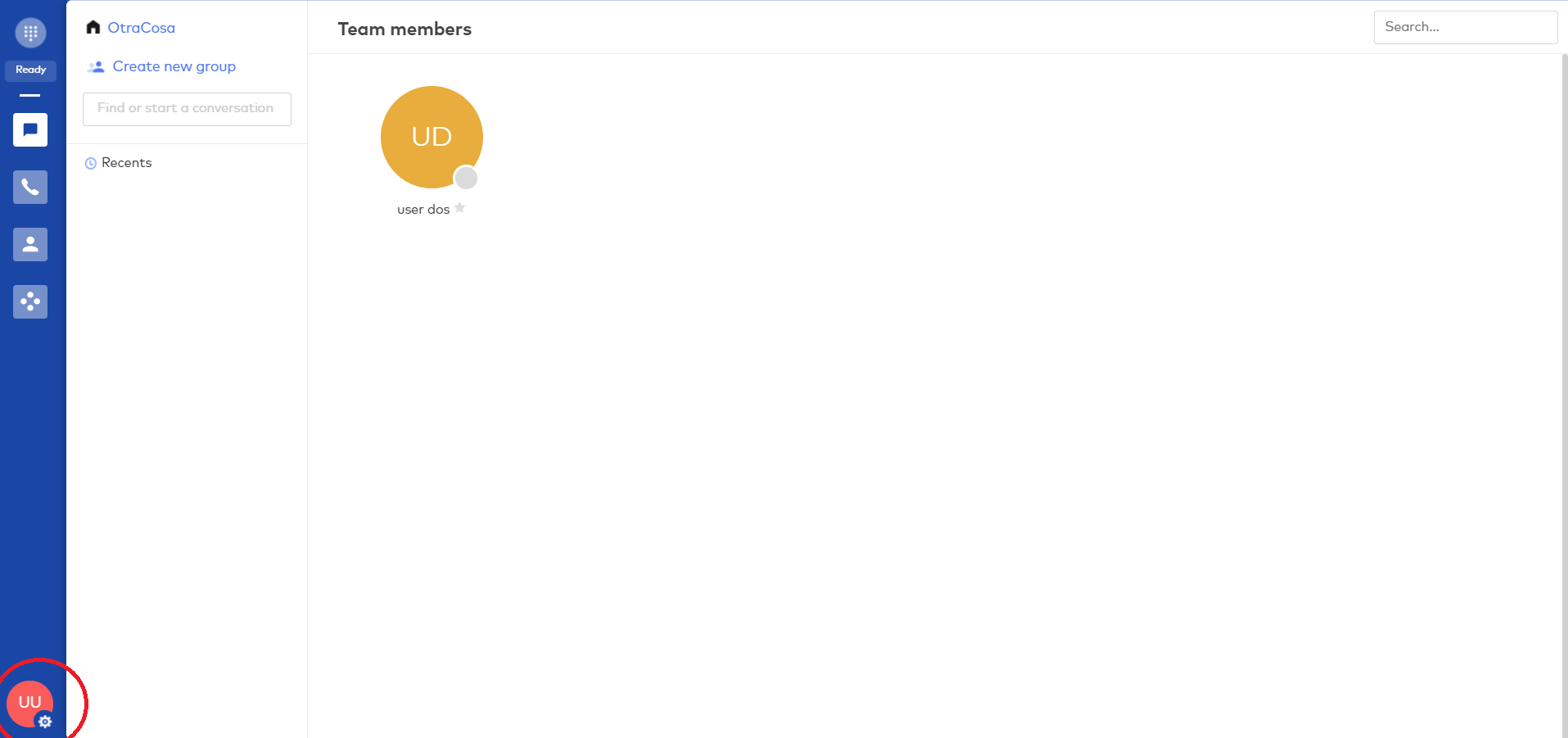Click the group icon beside Create new group
Screen dimensions: 1568x738
point(96,66)
